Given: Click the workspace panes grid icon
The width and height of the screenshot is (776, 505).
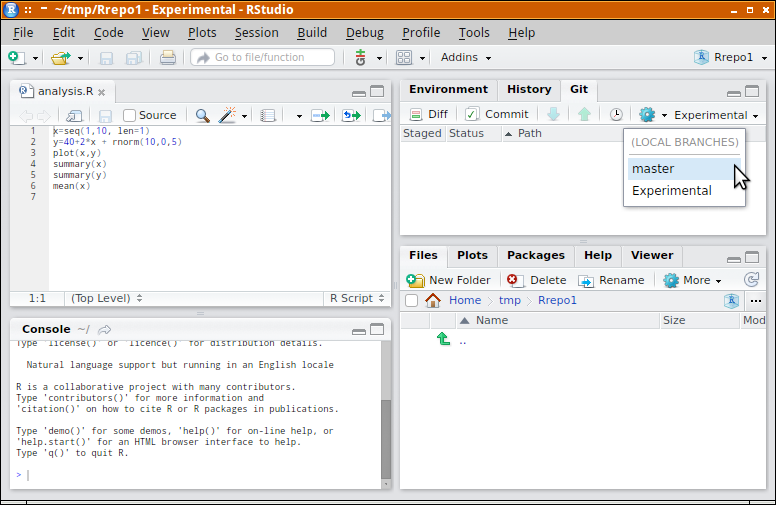Looking at the screenshot, I should pos(404,58).
